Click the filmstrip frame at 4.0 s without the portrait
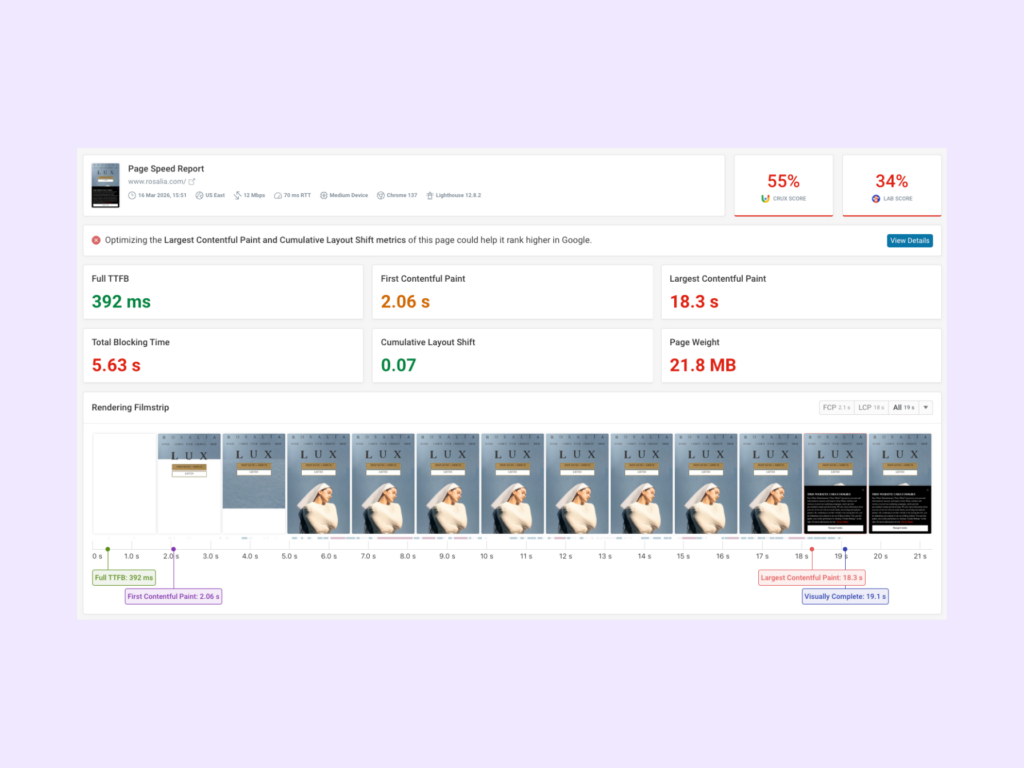Image resolution: width=1024 pixels, height=768 pixels. click(x=253, y=483)
